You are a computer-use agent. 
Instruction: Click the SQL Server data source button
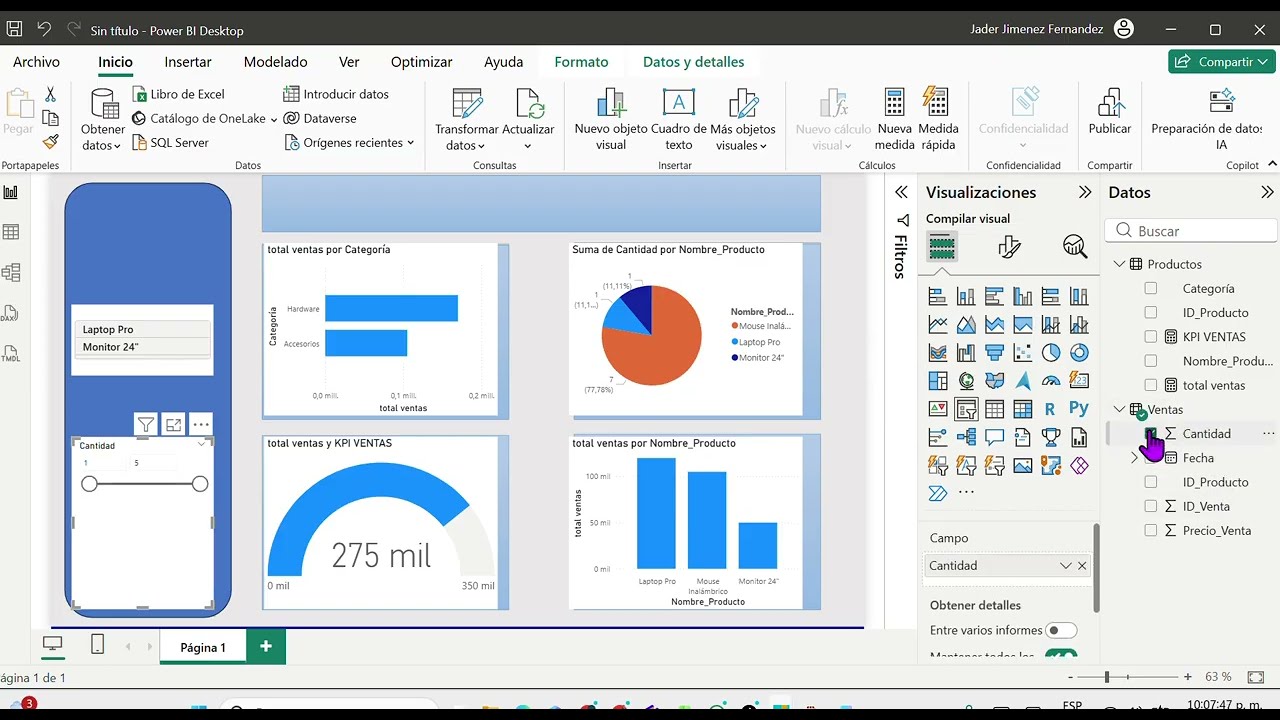(x=170, y=142)
